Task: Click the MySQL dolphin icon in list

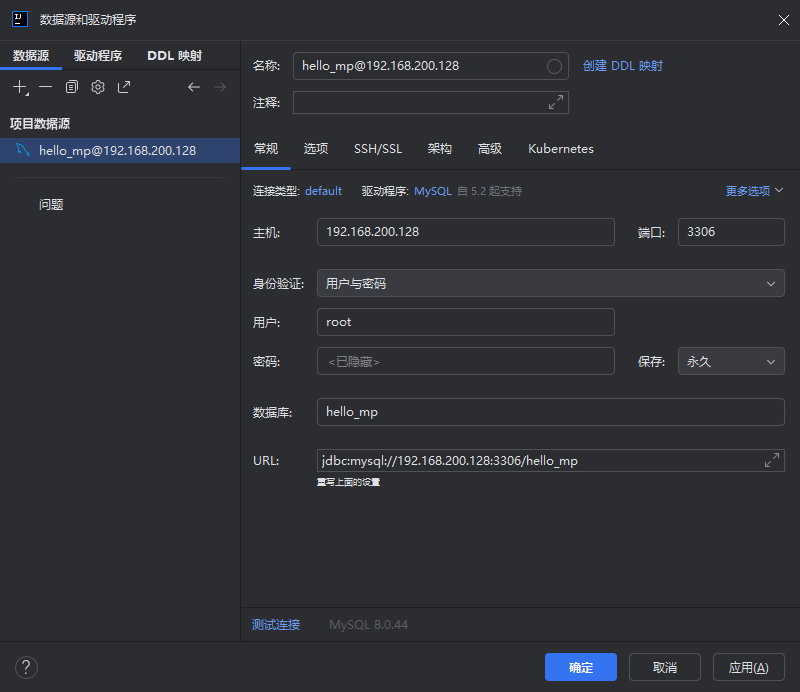Action: click(22, 150)
